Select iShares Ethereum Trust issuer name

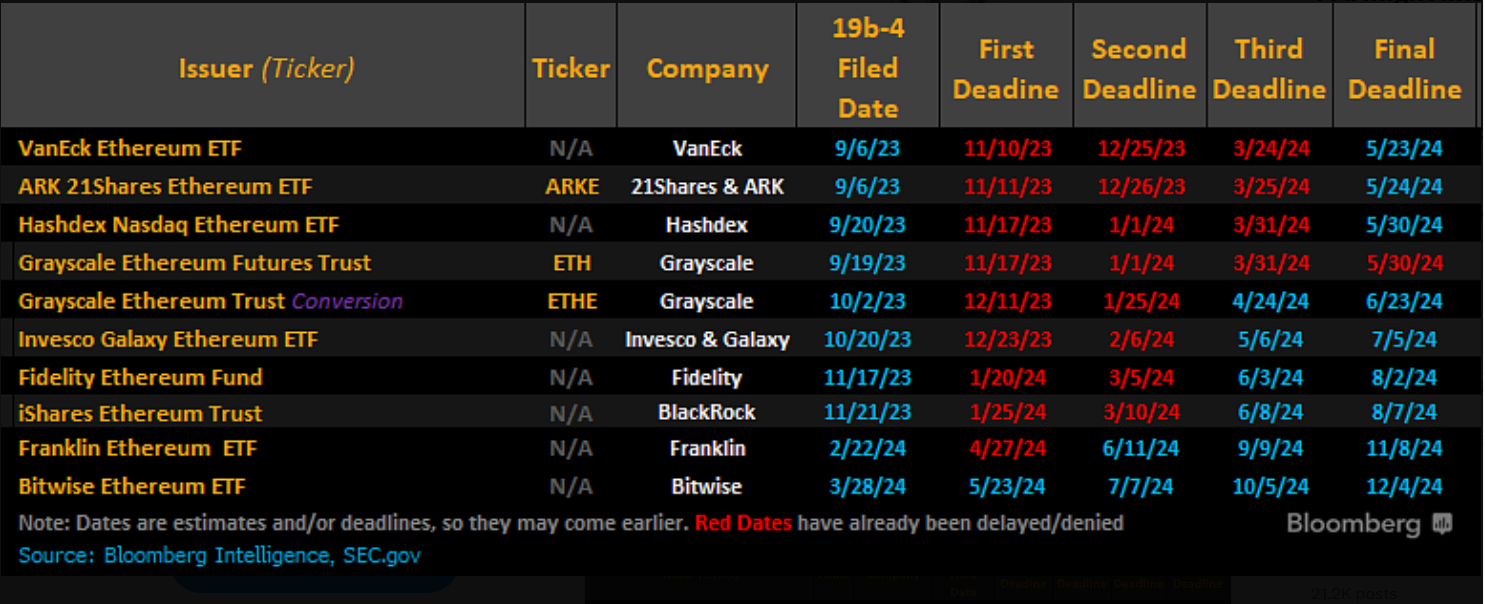click(140, 413)
